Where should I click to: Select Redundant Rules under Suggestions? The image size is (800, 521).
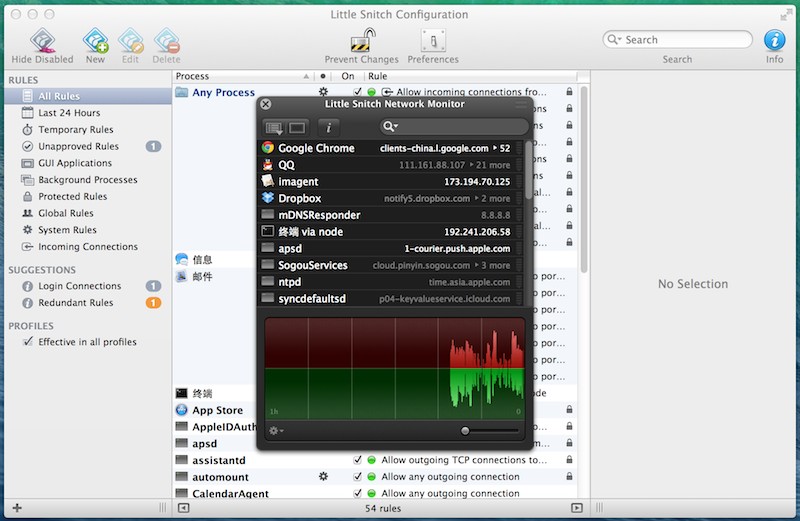(75, 303)
